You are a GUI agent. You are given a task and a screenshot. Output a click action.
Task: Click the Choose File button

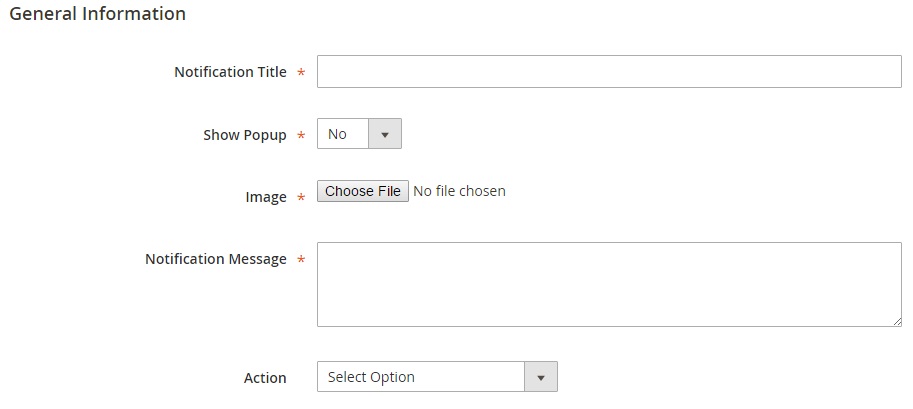[363, 191]
